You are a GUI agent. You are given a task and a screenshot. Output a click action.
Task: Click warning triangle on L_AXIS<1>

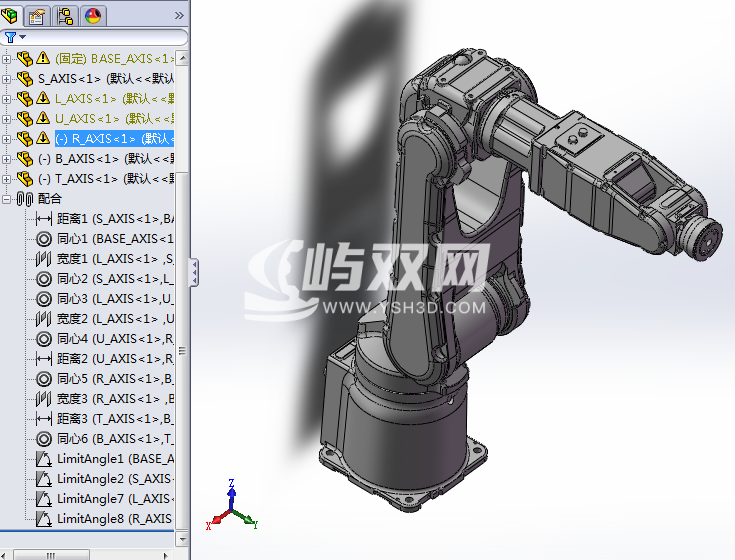click(x=43, y=98)
